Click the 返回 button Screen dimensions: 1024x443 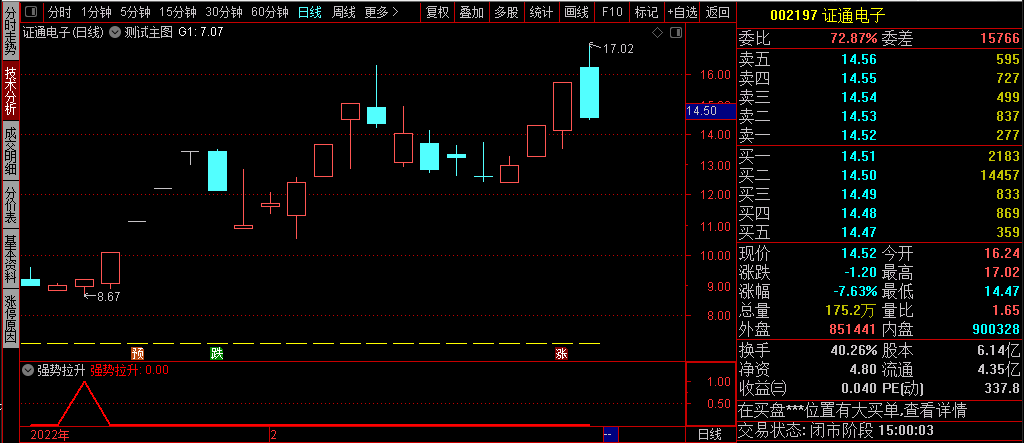pyautogui.click(x=718, y=12)
